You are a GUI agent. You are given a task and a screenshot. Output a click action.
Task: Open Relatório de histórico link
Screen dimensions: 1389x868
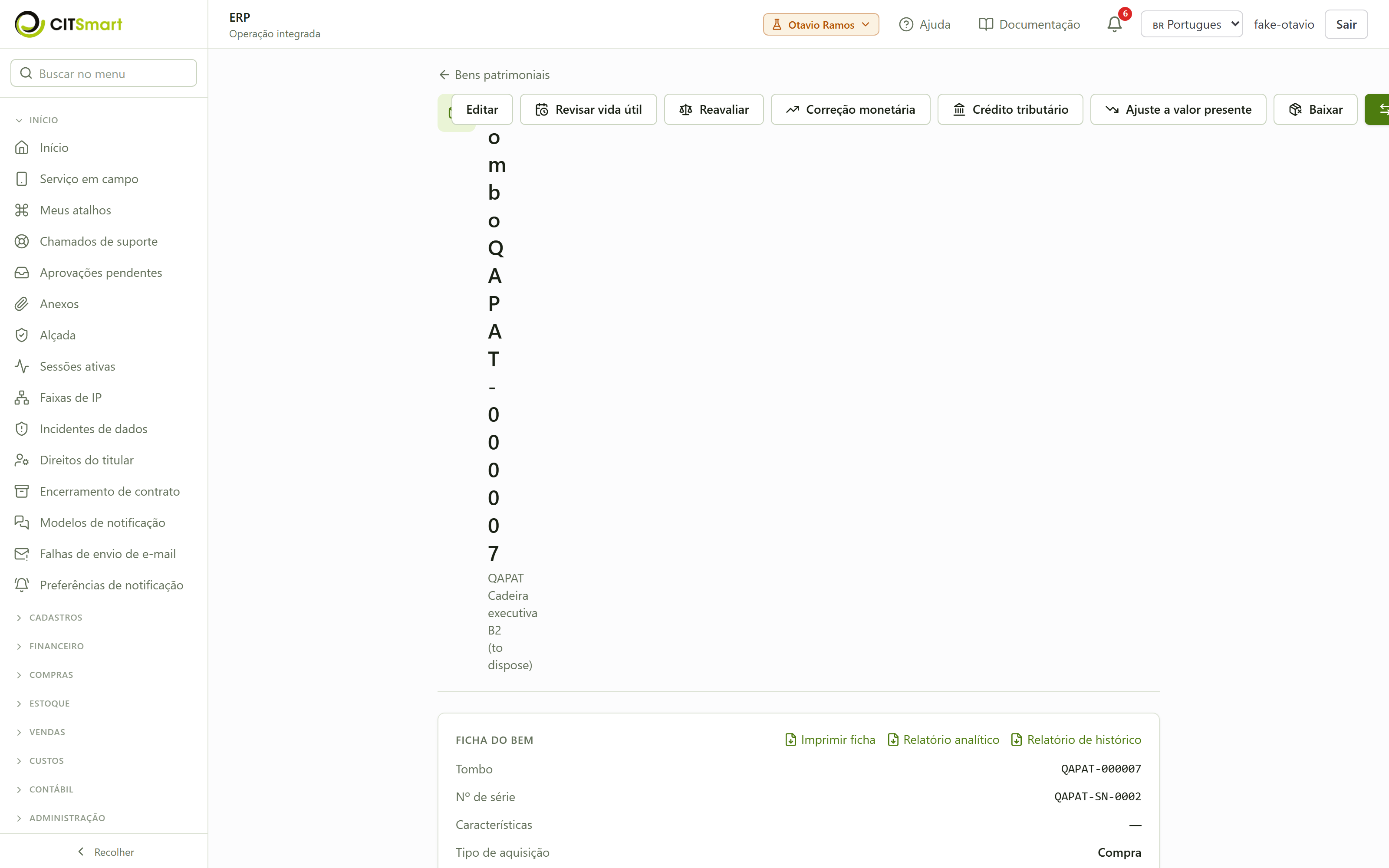[1076, 740]
